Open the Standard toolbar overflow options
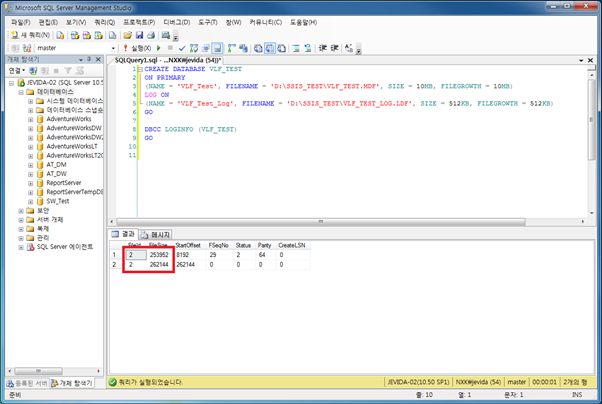The height and width of the screenshot is (404, 602). (x=175, y=36)
